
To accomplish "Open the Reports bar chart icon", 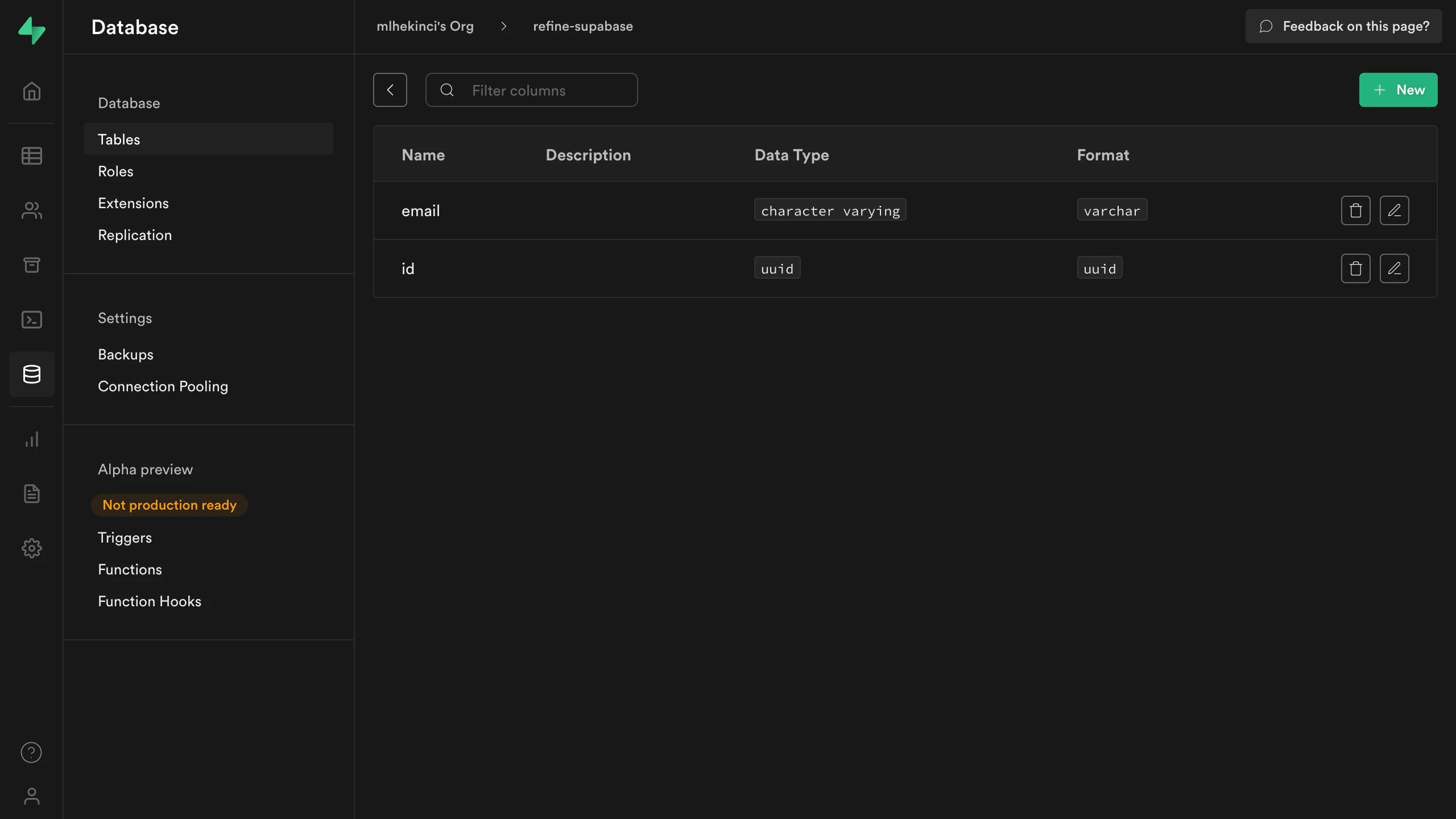I will point(31,439).
